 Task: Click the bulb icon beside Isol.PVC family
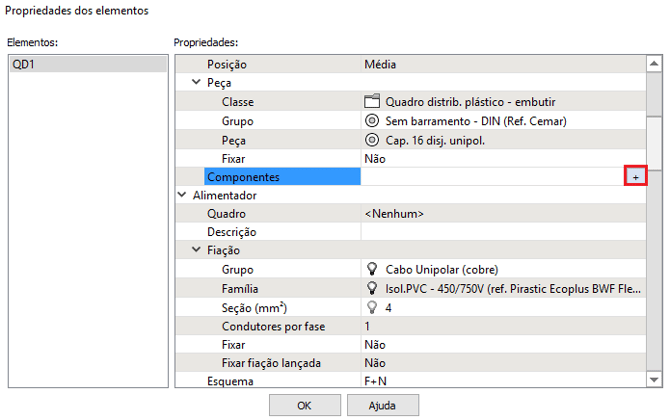pyautogui.click(x=373, y=288)
